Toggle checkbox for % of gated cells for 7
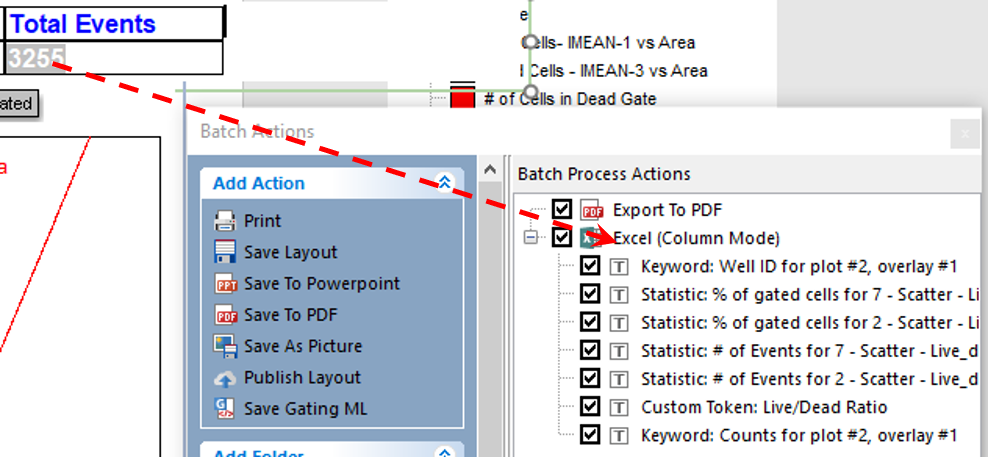This screenshot has height=457, width=988. point(590,294)
